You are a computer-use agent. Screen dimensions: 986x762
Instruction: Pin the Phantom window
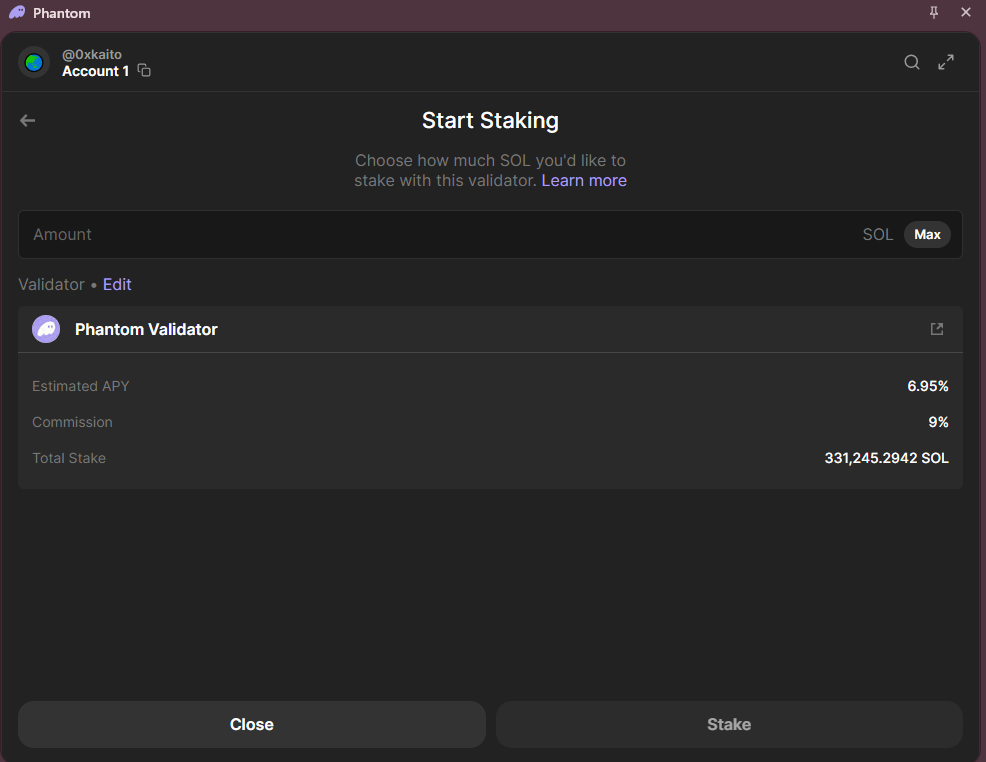point(934,13)
